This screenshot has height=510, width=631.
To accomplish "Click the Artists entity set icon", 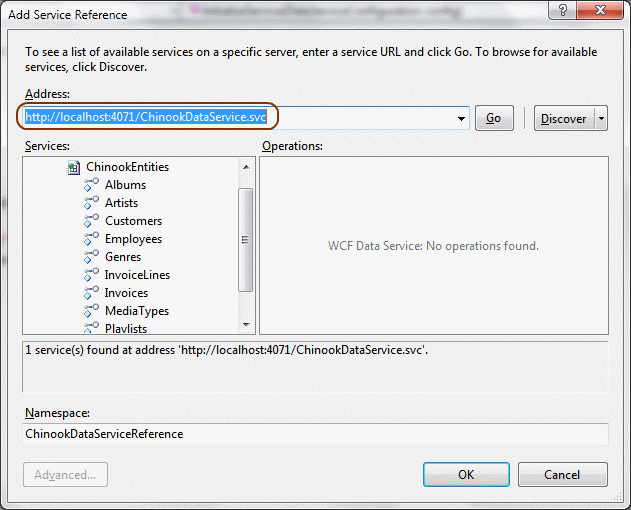I will tap(91, 203).
